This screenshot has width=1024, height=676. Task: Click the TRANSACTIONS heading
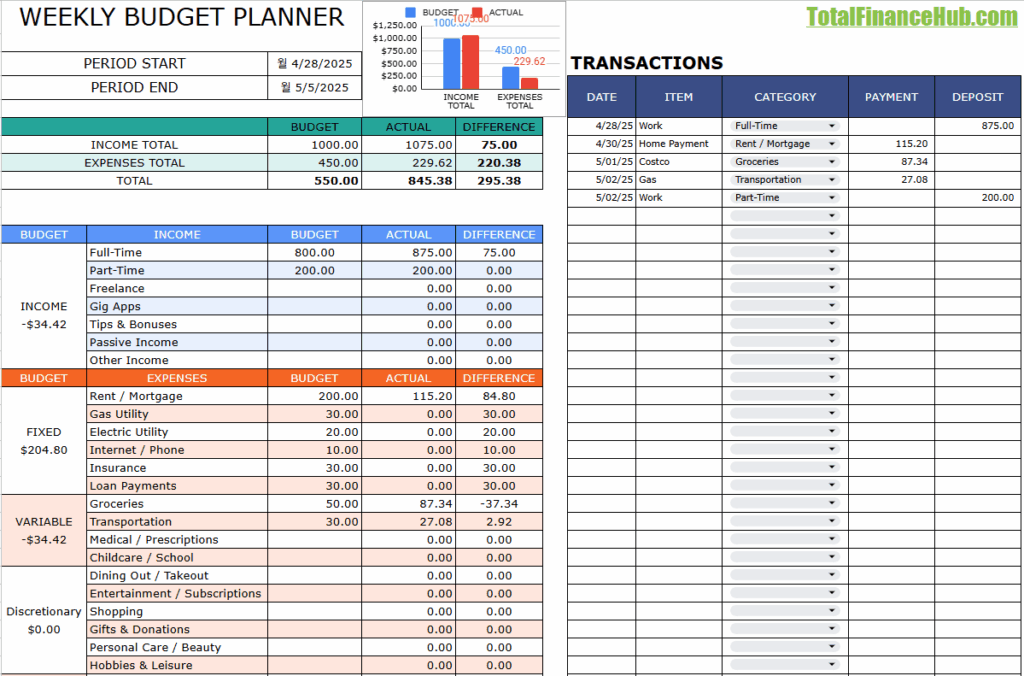tap(647, 63)
